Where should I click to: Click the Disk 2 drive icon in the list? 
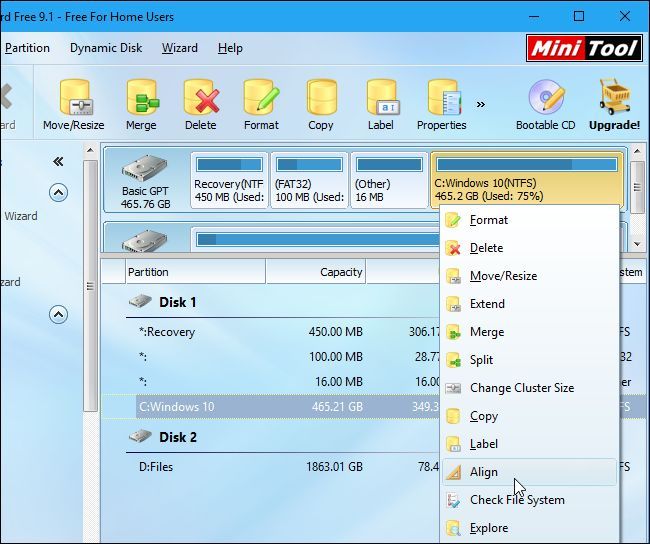(140, 436)
